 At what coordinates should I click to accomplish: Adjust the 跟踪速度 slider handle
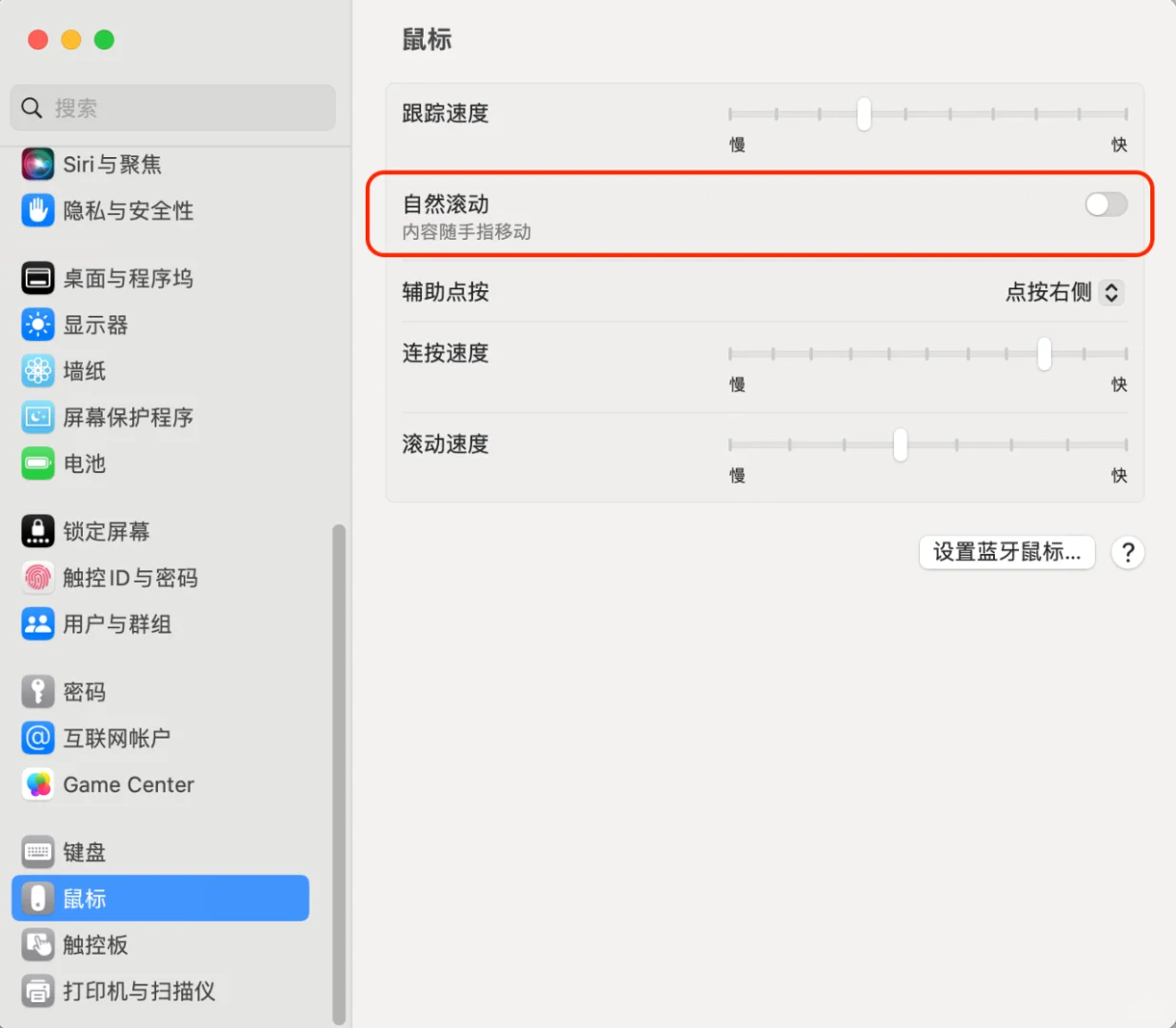863,113
